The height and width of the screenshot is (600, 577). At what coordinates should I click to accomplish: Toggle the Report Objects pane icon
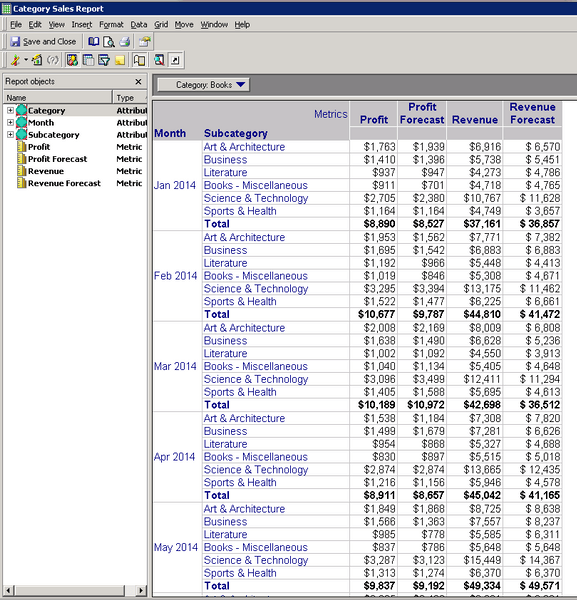72,60
